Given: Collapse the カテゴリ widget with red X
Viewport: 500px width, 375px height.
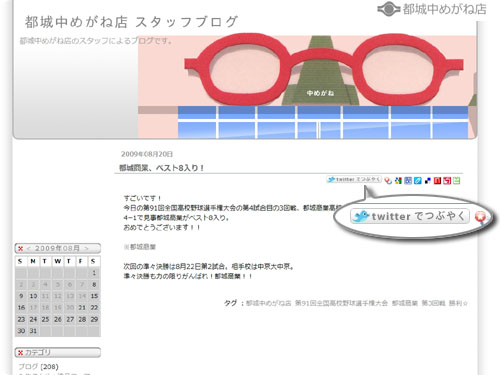Looking at the screenshot, I should (x=21, y=353).
